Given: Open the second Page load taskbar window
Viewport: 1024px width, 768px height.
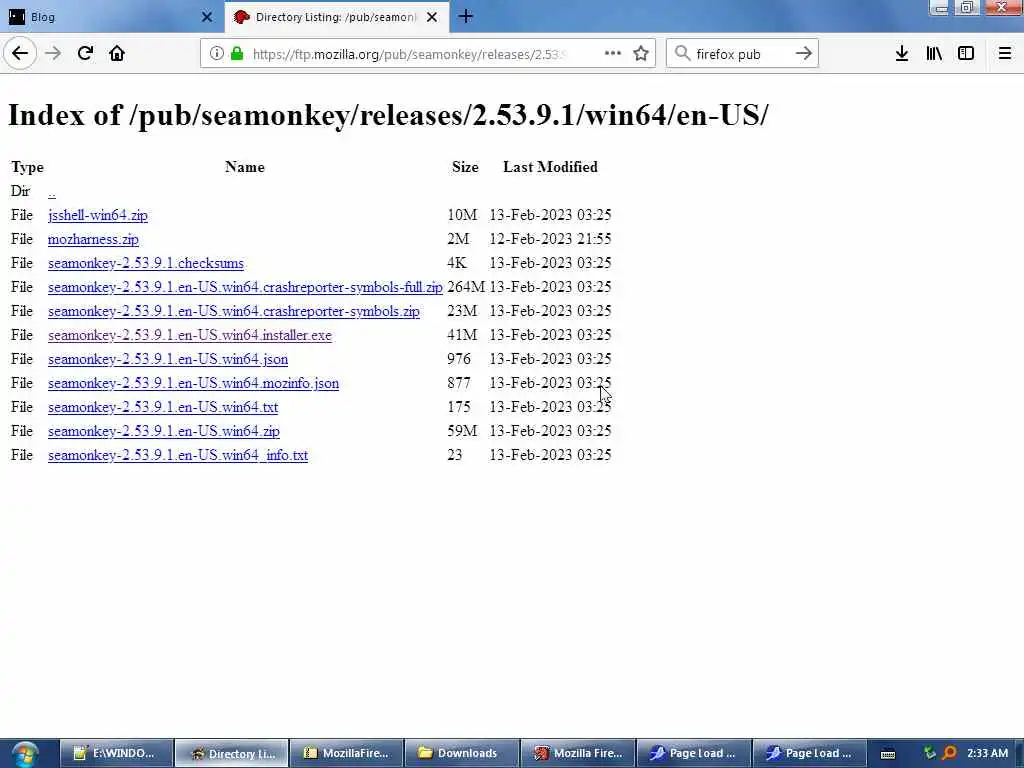Looking at the screenshot, I should pos(809,753).
